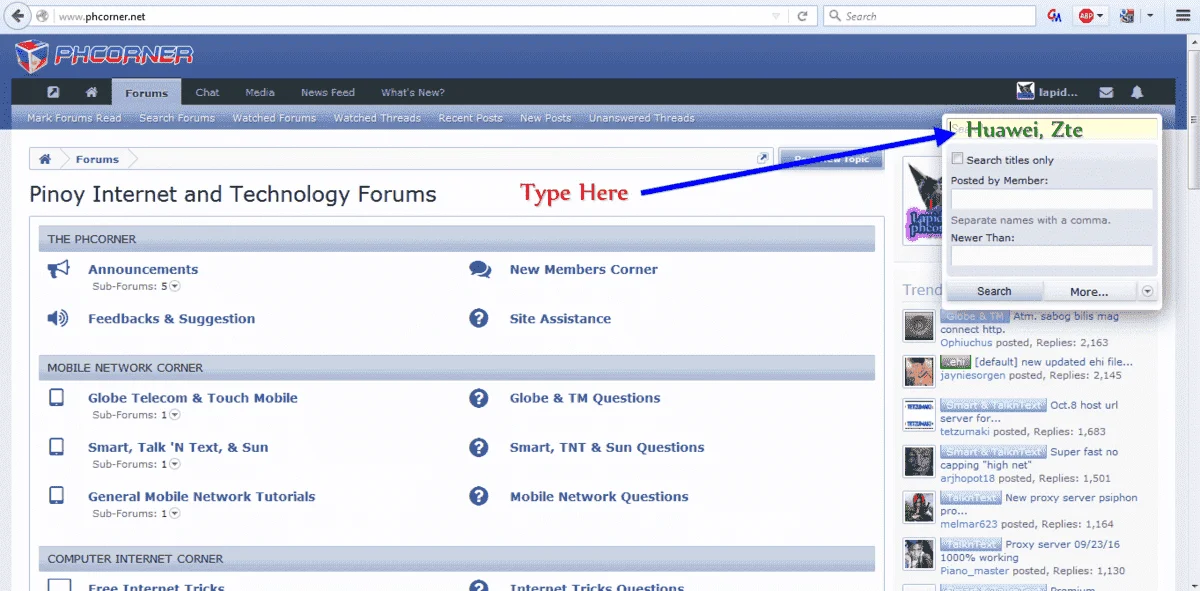Open the address bar history dropdown arrow
Viewport: 1200px width, 591px height.
(777, 16)
